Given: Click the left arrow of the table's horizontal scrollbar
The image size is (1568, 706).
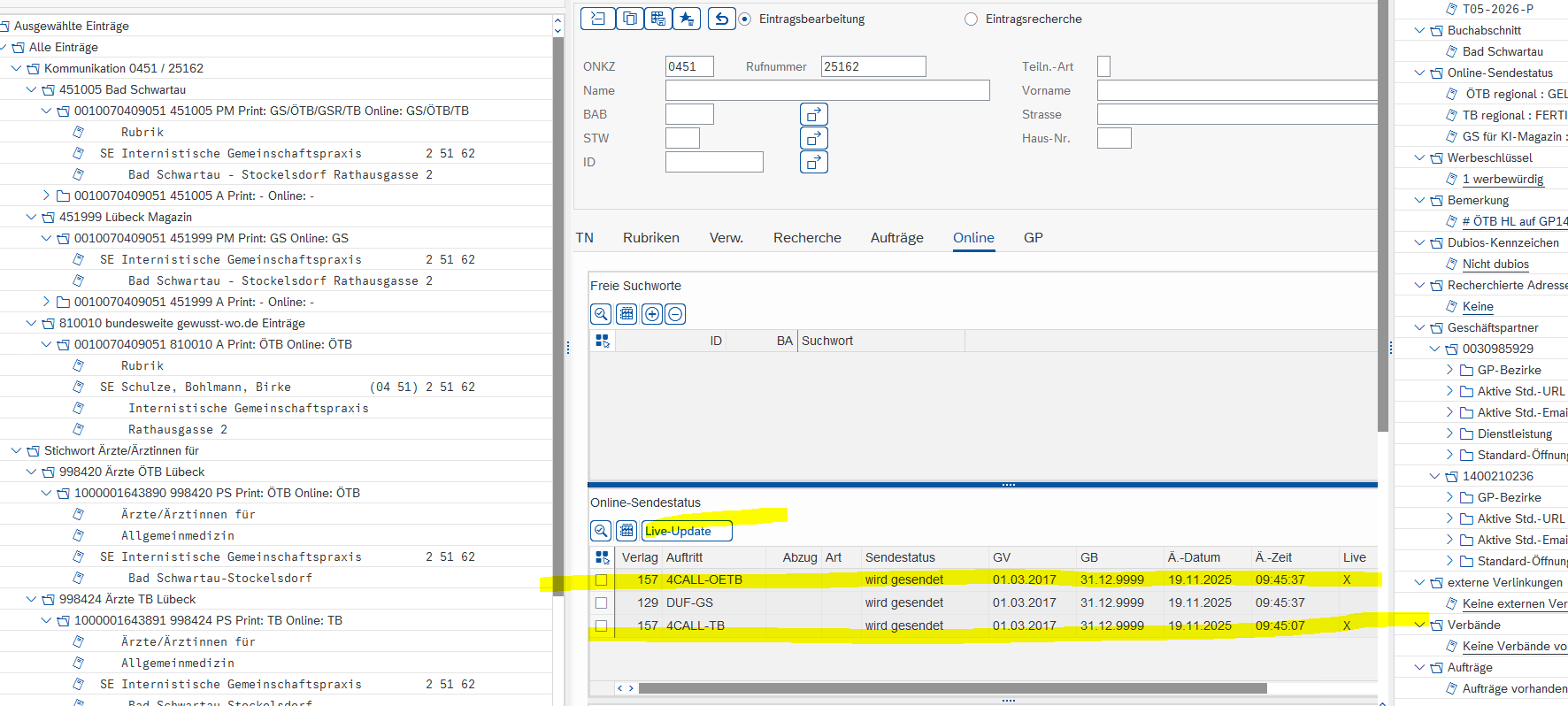Looking at the screenshot, I should point(620,688).
